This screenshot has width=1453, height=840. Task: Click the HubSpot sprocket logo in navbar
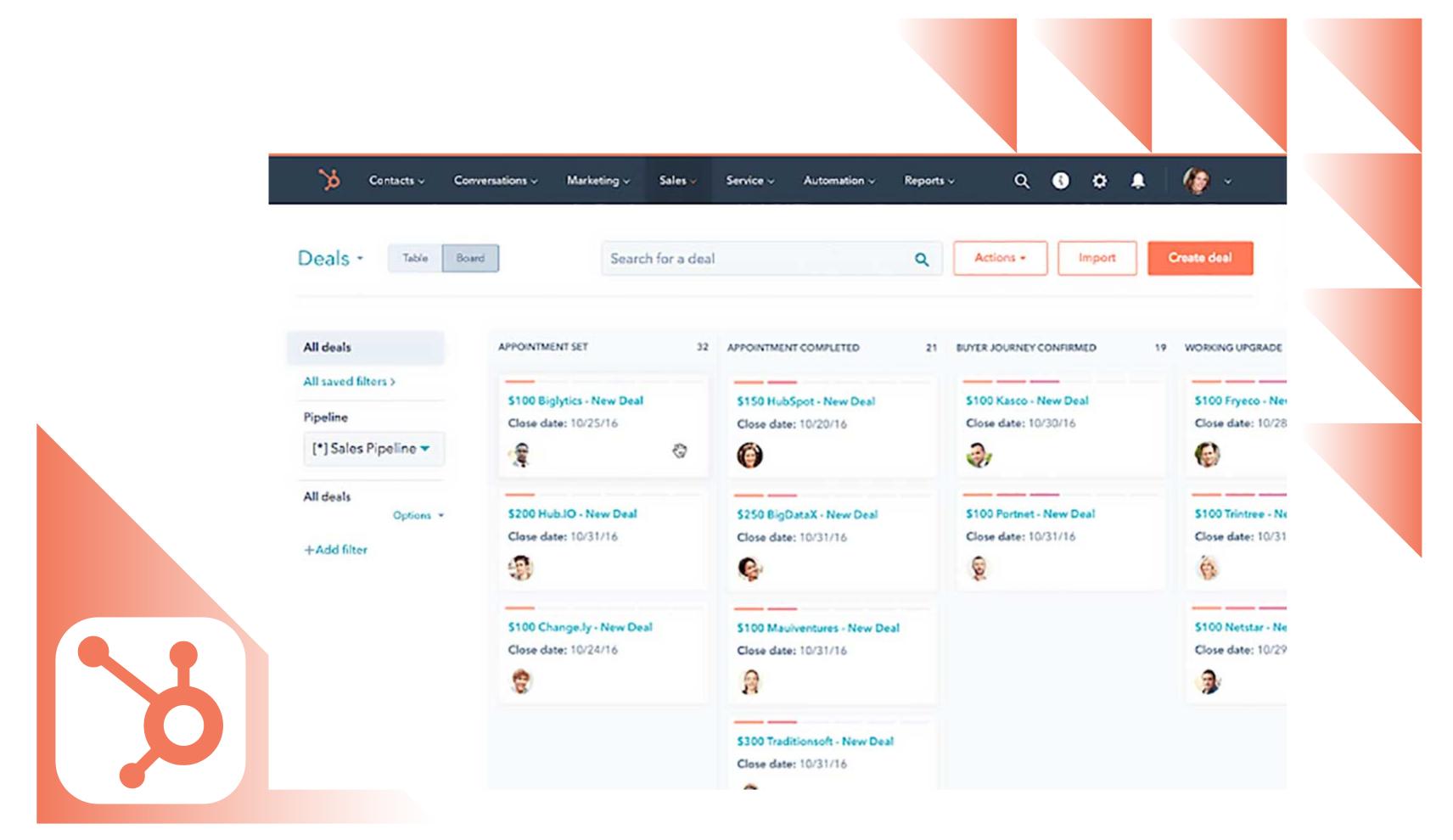coord(329,180)
